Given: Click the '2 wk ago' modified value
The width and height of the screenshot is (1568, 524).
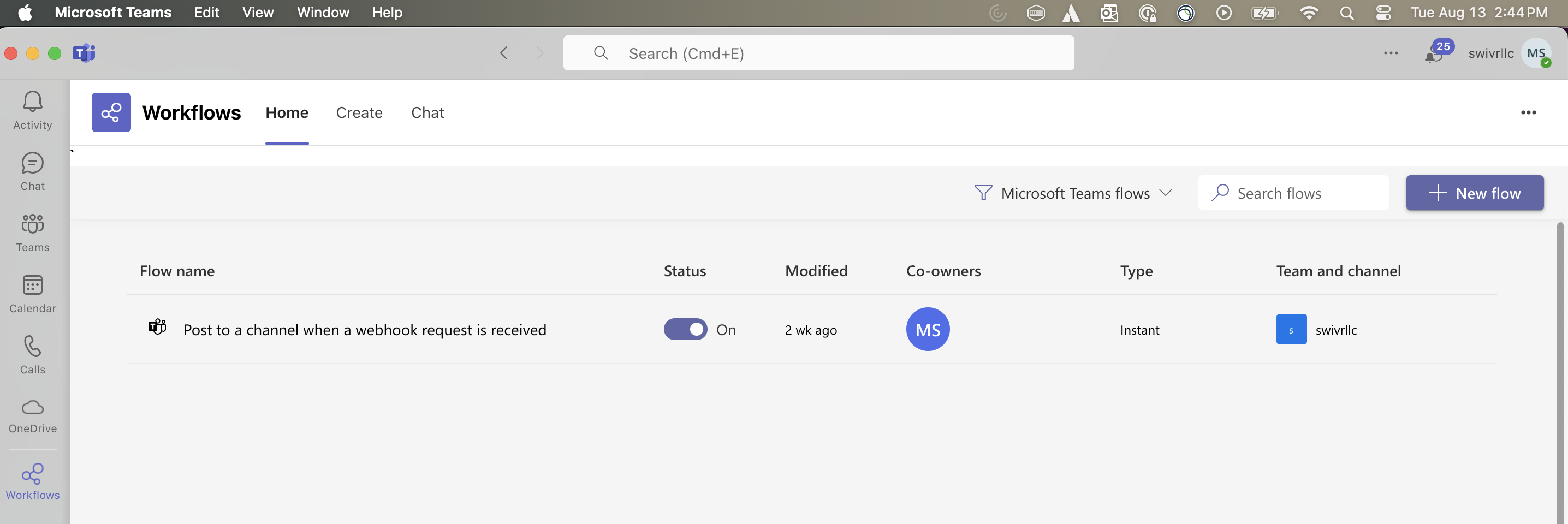Looking at the screenshot, I should click(811, 330).
